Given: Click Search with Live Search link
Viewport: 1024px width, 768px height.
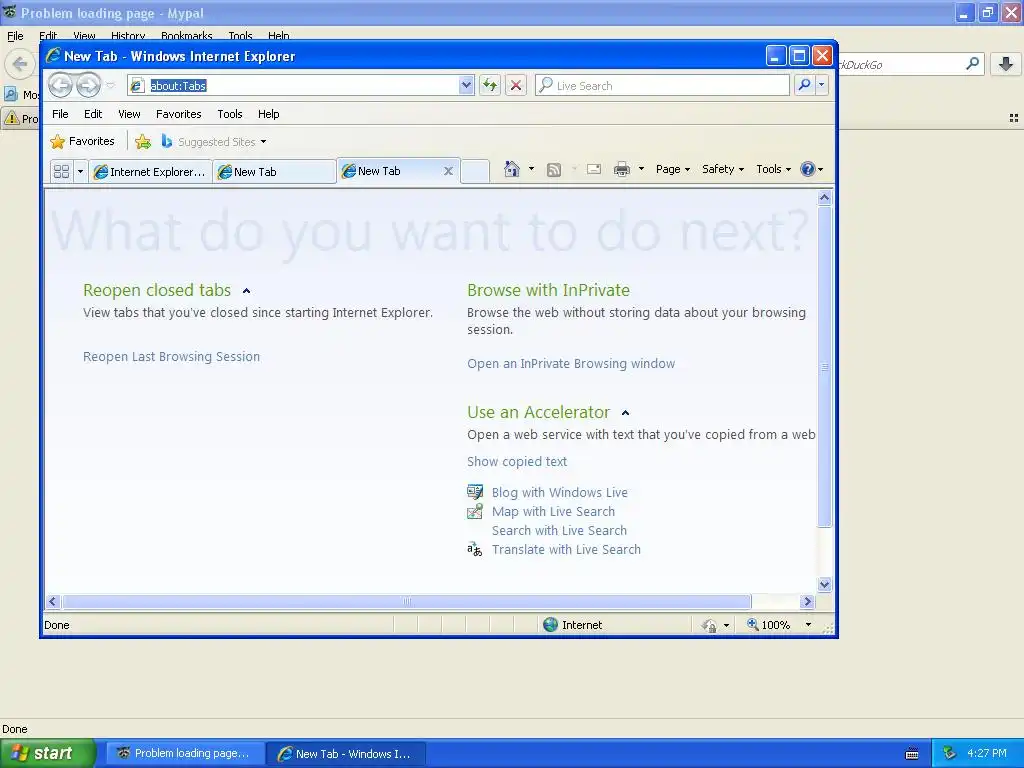Looking at the screenshot, I should point(559,530).
